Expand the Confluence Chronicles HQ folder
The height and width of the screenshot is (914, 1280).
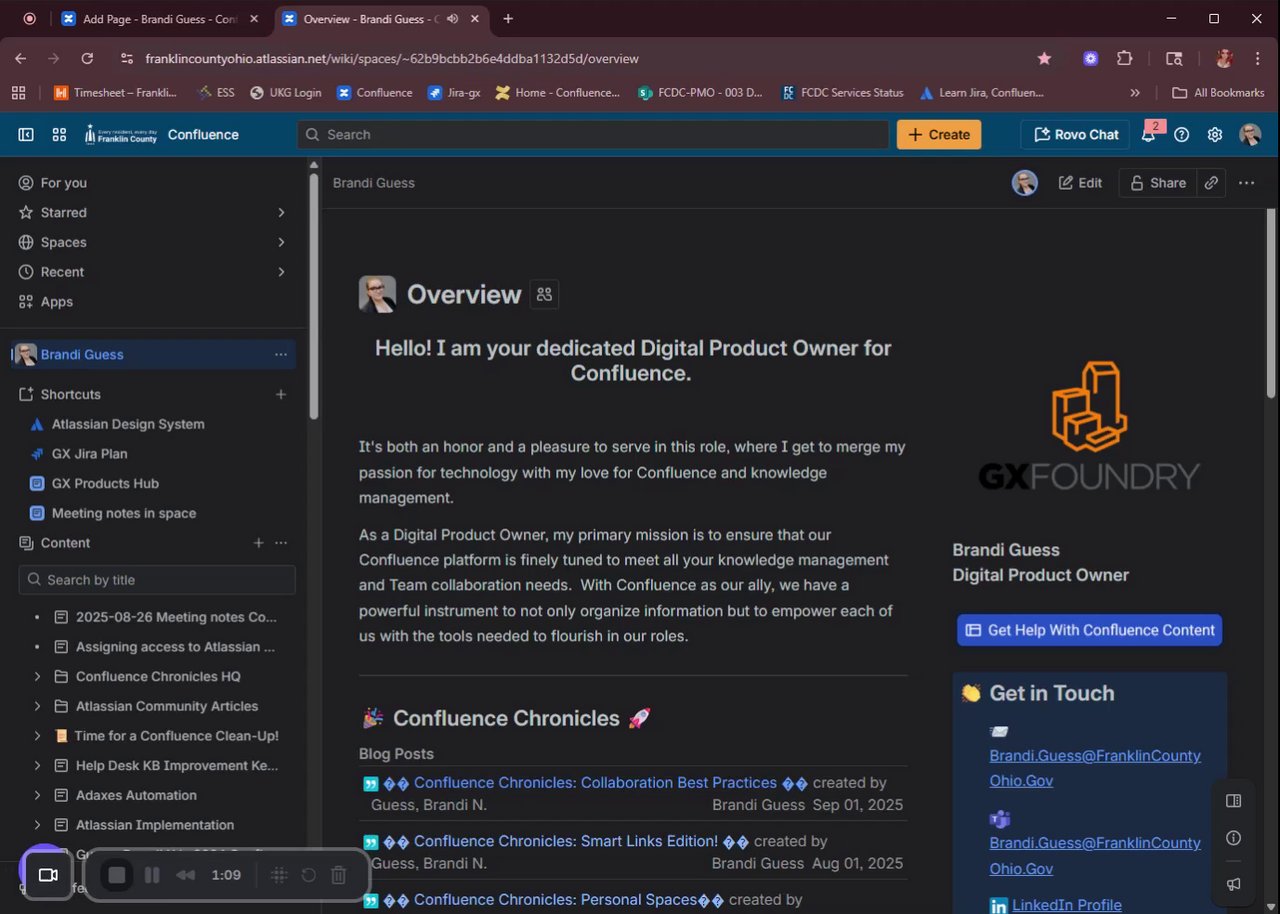[37, 676]
